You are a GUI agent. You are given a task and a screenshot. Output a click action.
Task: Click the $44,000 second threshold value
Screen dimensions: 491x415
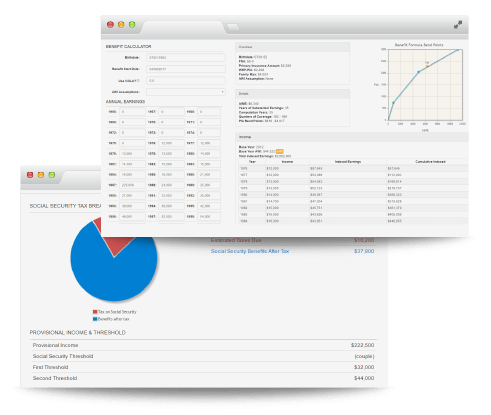click(x=364, y=378)
